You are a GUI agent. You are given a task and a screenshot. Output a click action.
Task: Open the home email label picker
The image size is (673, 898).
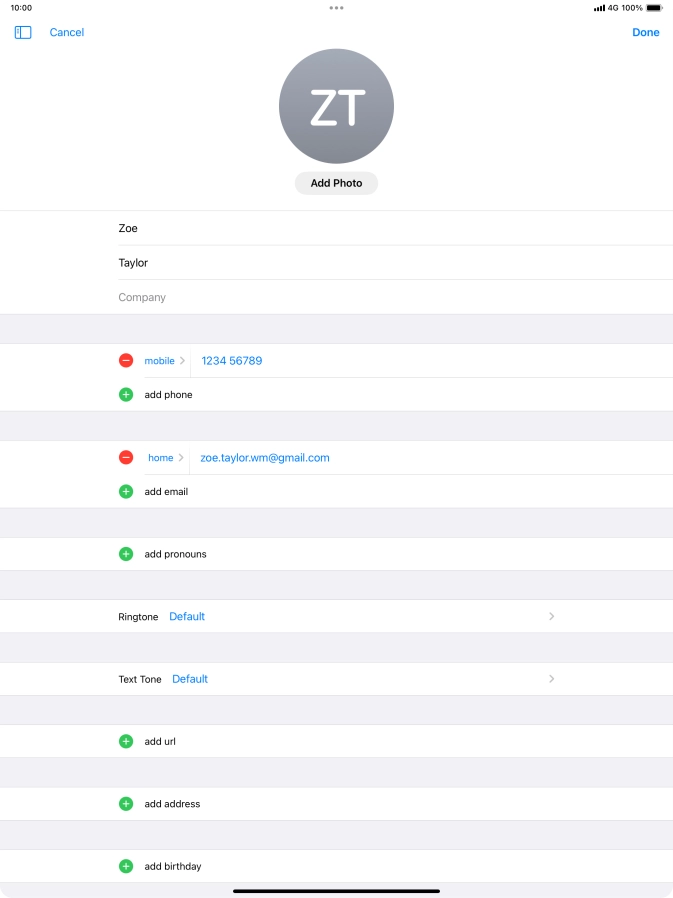pos(165,458)
